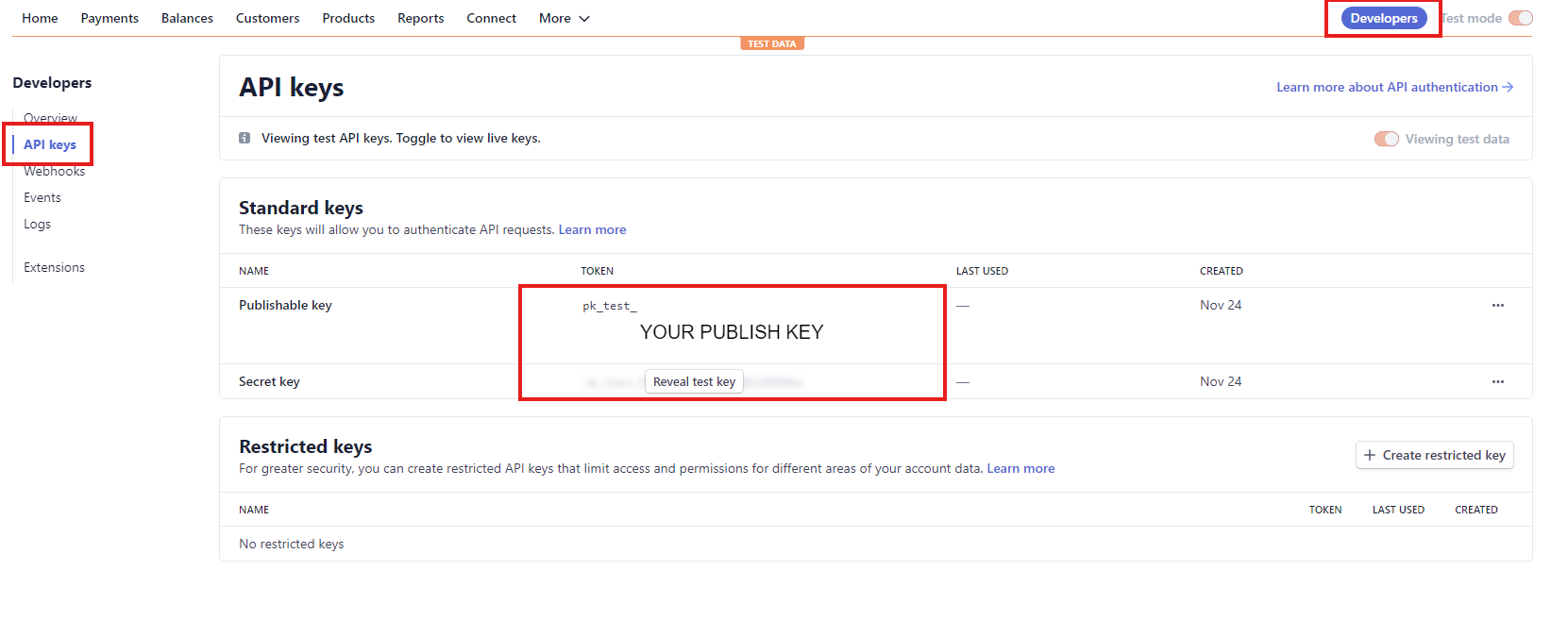Open the Balances section

(x=187, y=18)
